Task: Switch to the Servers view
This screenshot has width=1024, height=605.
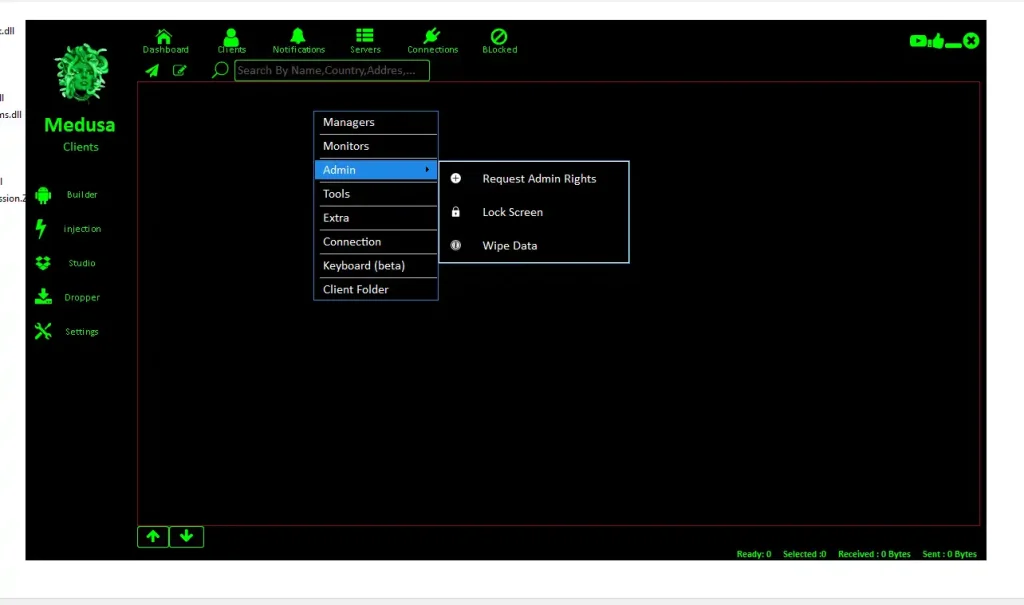Action: coord(365,40)
